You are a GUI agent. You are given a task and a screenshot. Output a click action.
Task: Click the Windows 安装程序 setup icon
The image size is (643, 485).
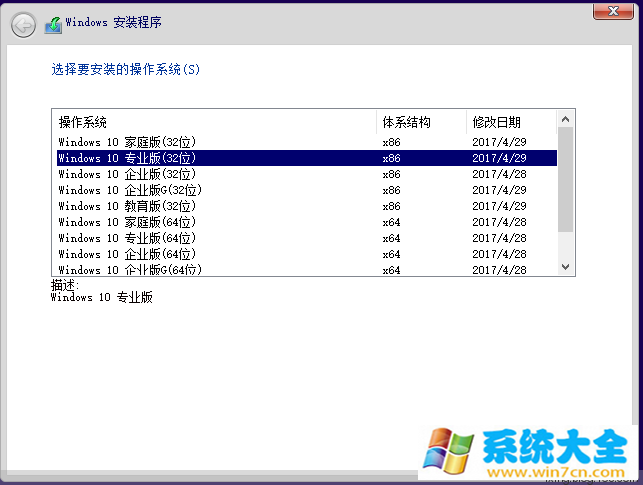coord(52,24)
